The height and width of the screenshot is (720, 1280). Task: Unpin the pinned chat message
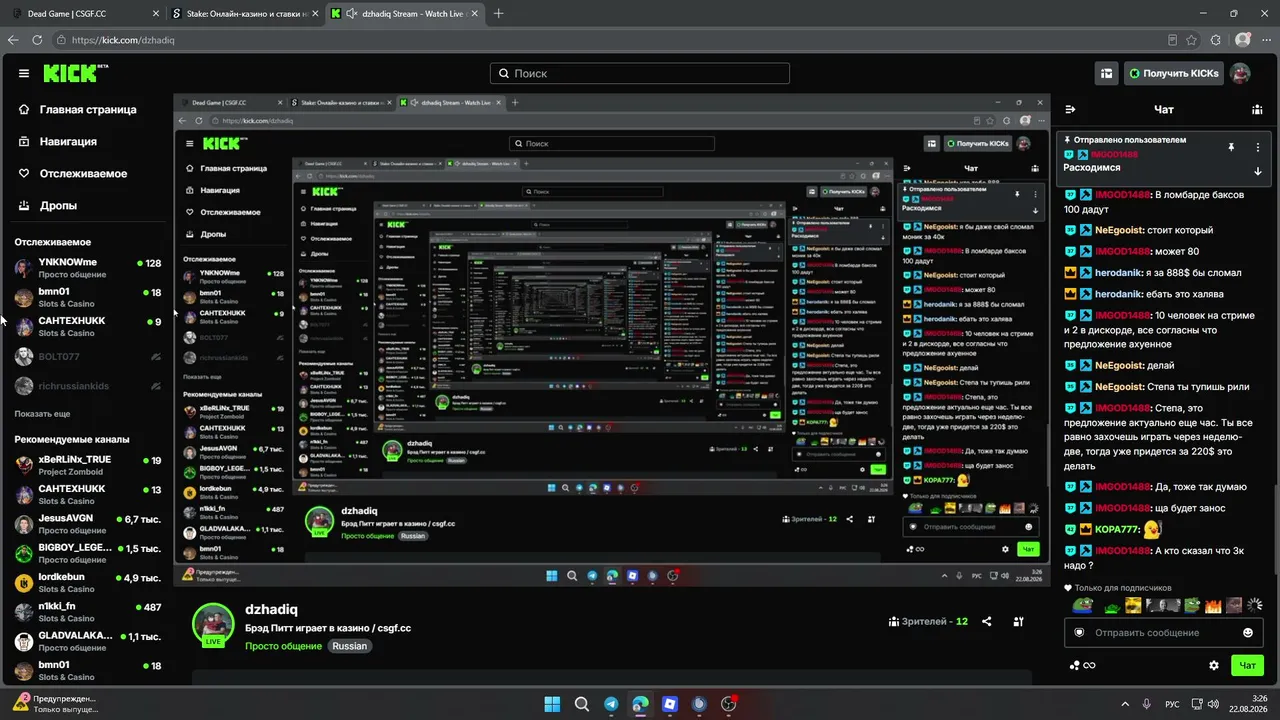tap(1231, 147)
